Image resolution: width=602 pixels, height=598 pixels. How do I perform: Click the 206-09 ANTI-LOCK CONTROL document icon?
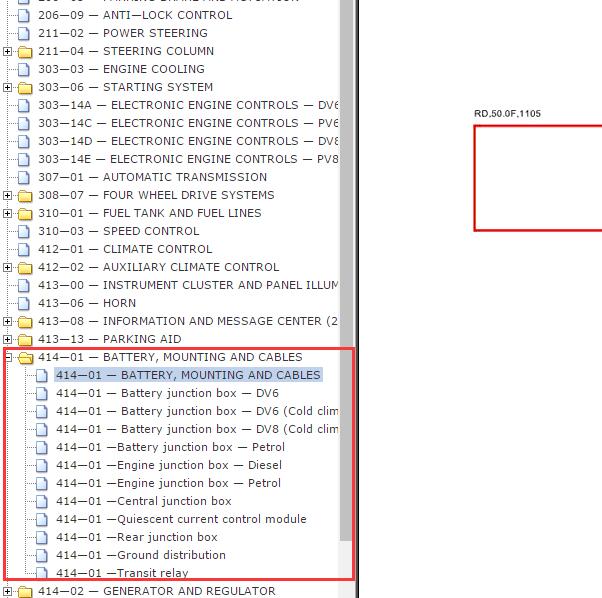pyautogui.click(x=24, y=15)
